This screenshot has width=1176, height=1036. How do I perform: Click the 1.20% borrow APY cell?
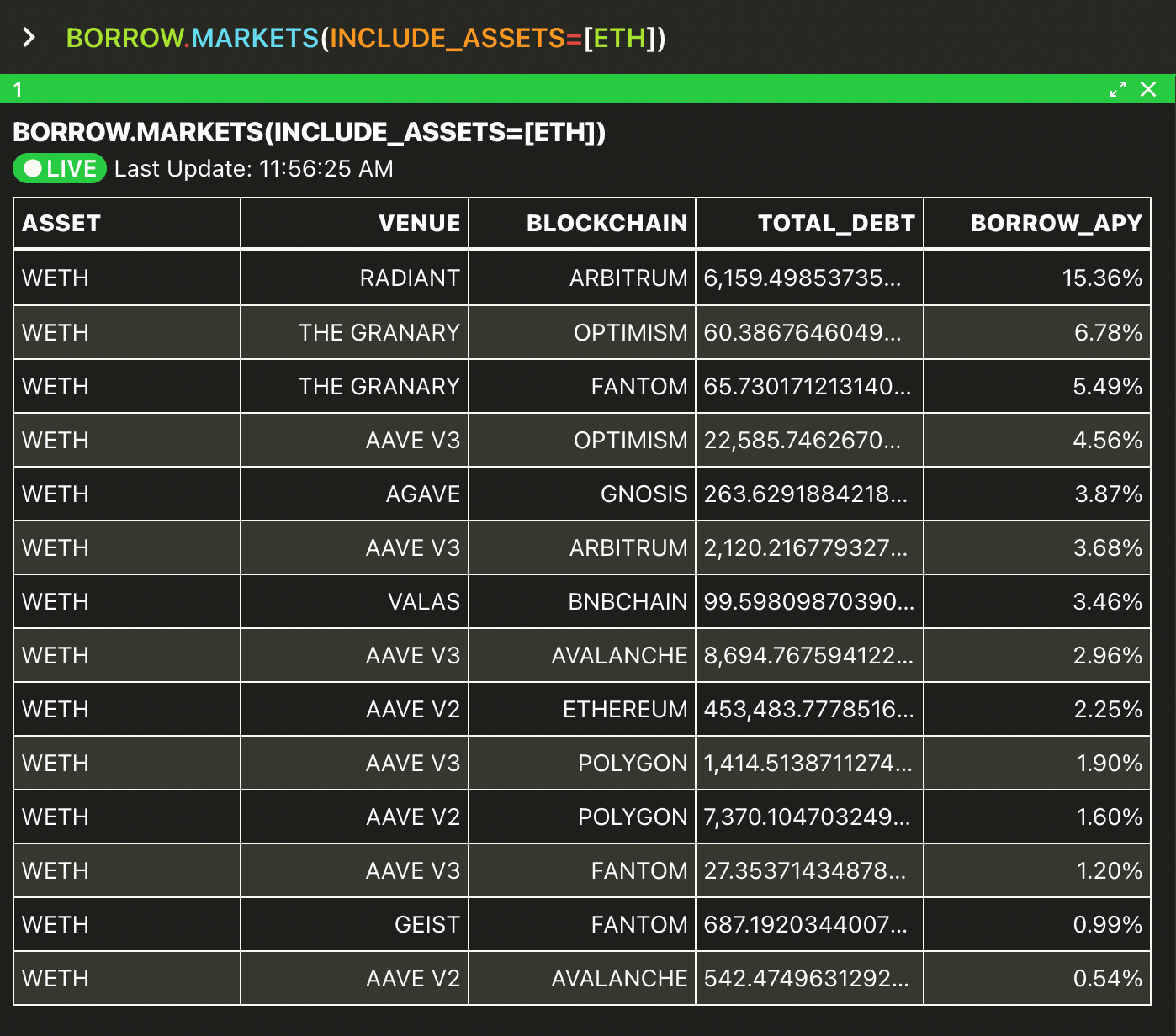click(1037, 870)
